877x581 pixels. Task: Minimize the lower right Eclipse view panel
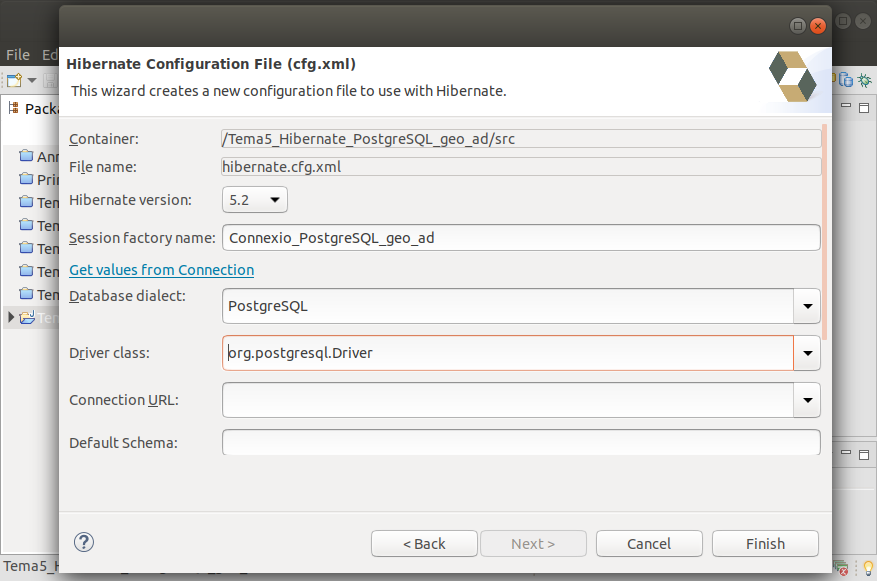click(846, 453)
